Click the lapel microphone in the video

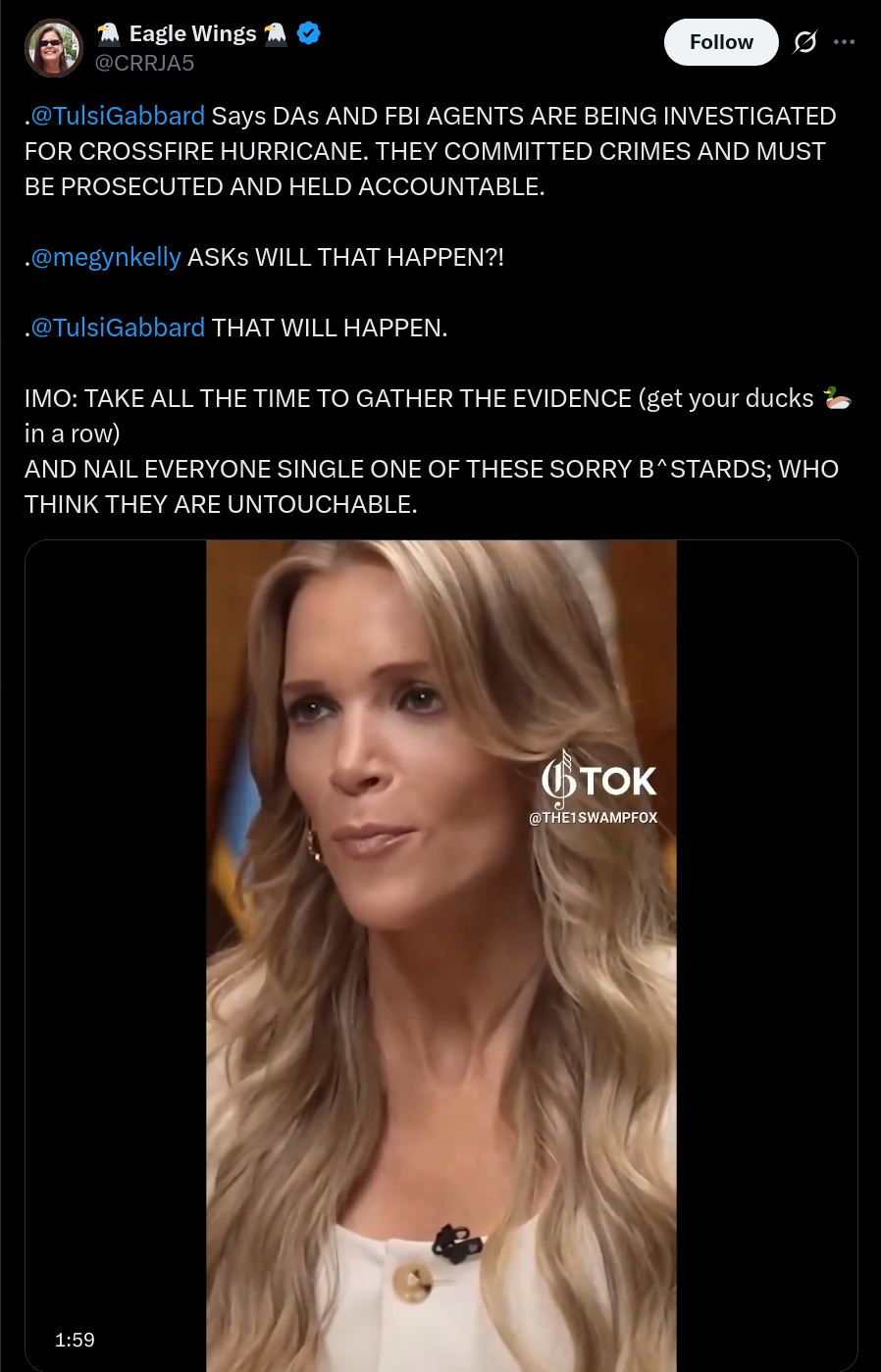tap(456, 1244)
